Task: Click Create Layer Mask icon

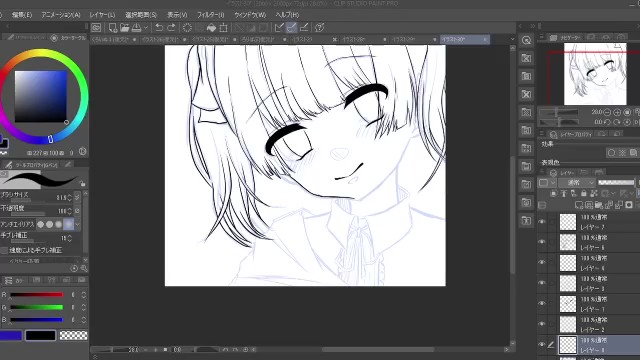Action: click(629, 205)
